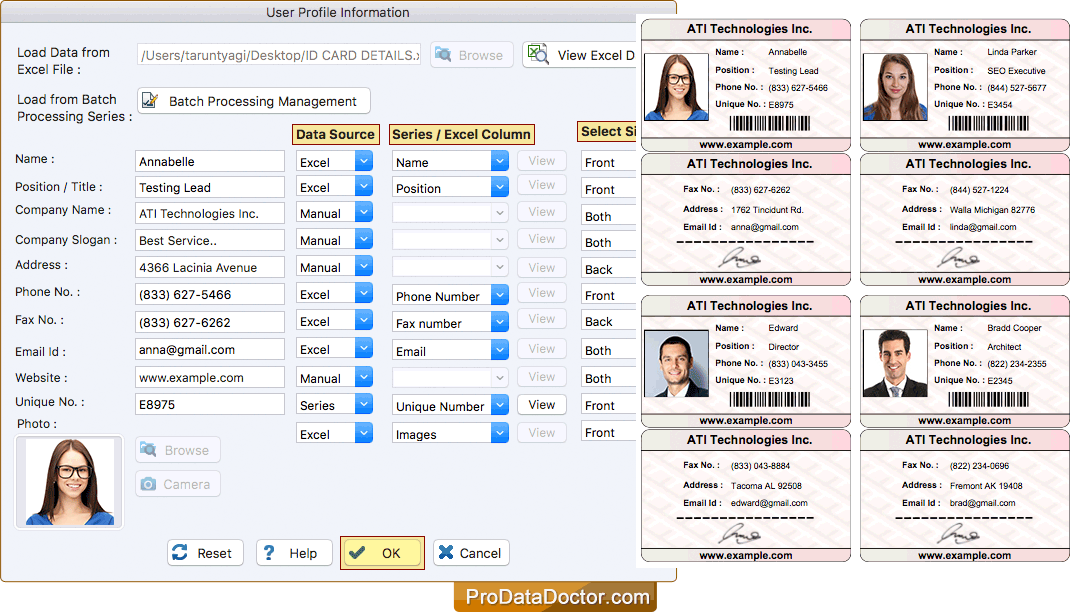Click the Address field with 4366 Lacinia Avenue
The height and width of the screenshot is (612, 1074).
210,267
